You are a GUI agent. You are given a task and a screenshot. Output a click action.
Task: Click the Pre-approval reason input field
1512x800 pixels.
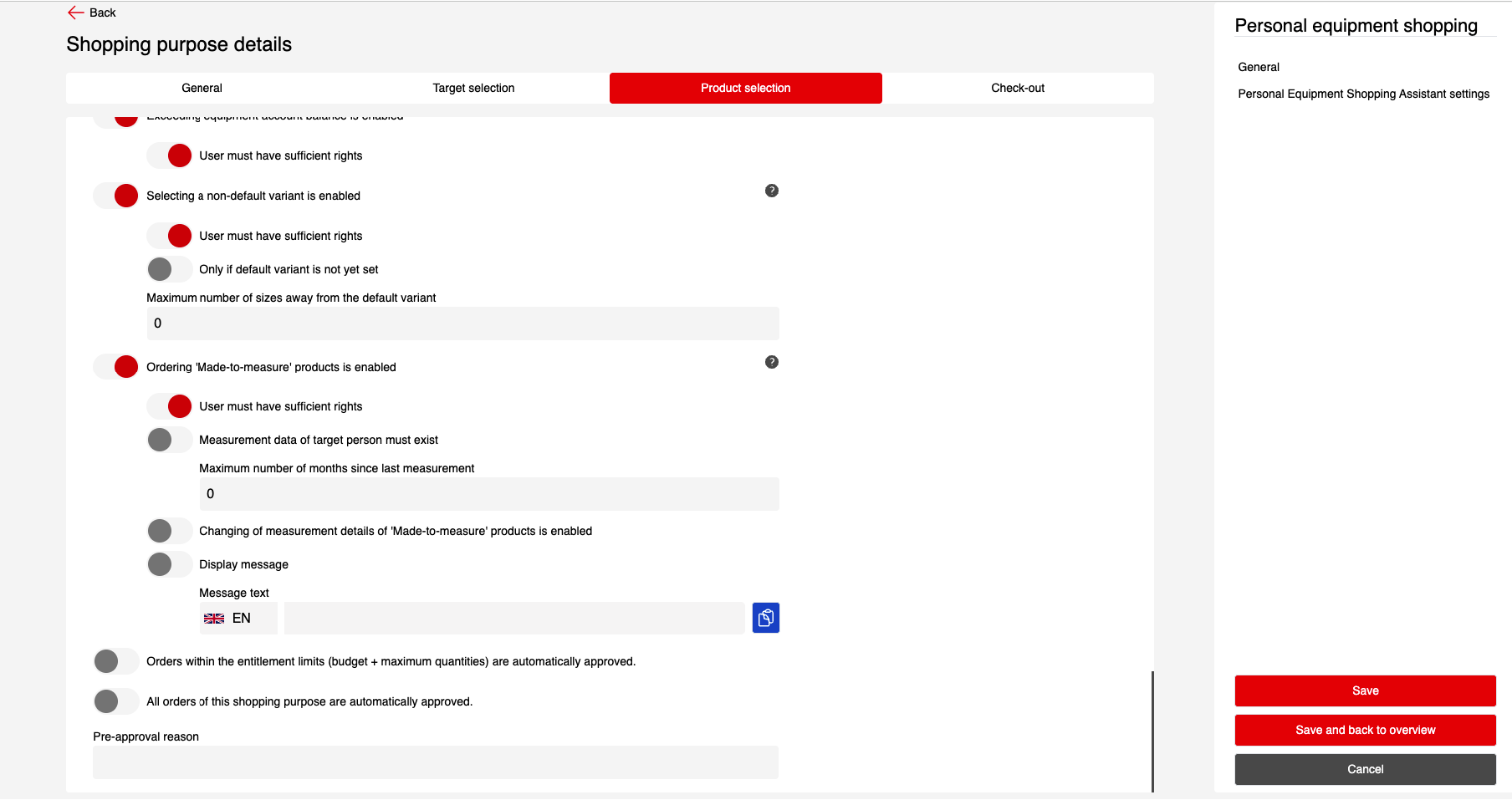pos(435,762)
